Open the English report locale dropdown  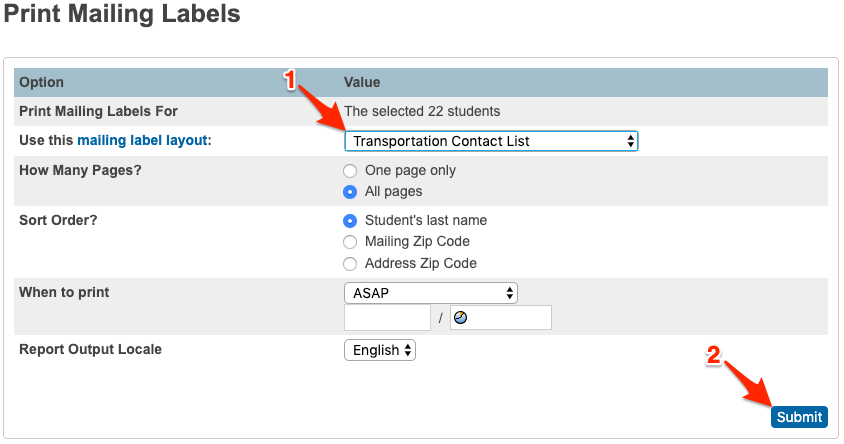pos(379,350)
